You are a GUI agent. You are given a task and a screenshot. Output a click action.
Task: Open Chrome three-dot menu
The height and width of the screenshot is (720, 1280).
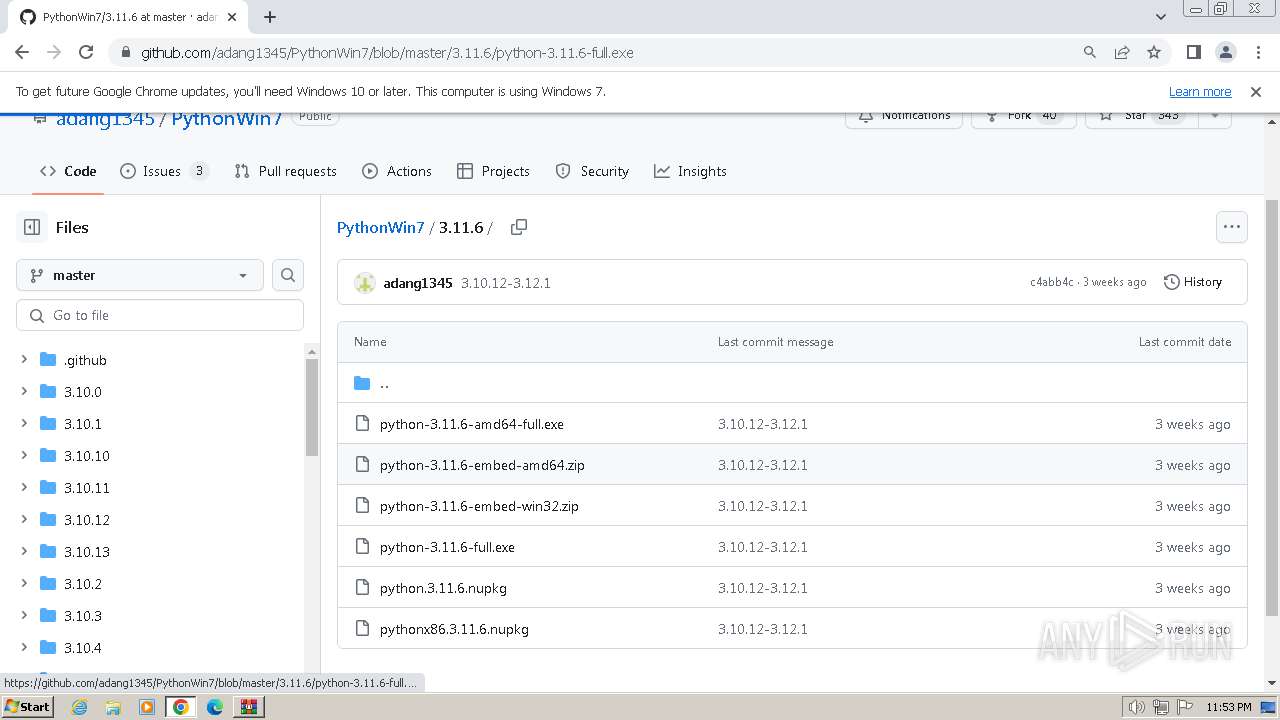[1256, 52]
